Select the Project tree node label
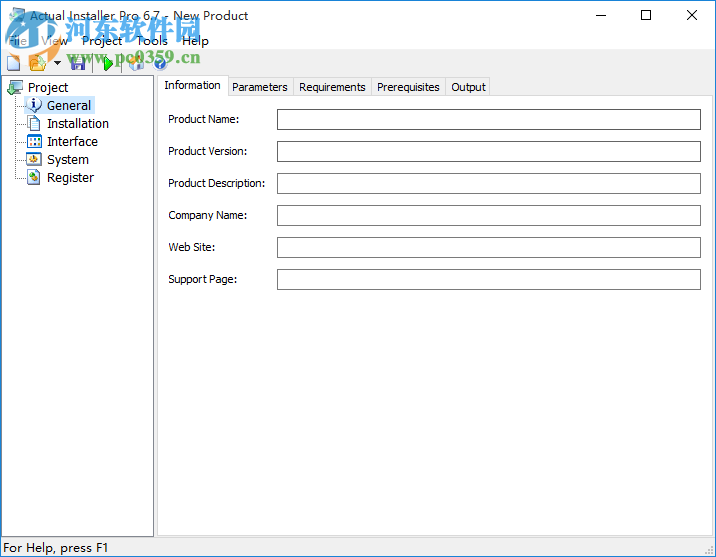The width and height of the screenshot is (716, 557). (48, 87)
